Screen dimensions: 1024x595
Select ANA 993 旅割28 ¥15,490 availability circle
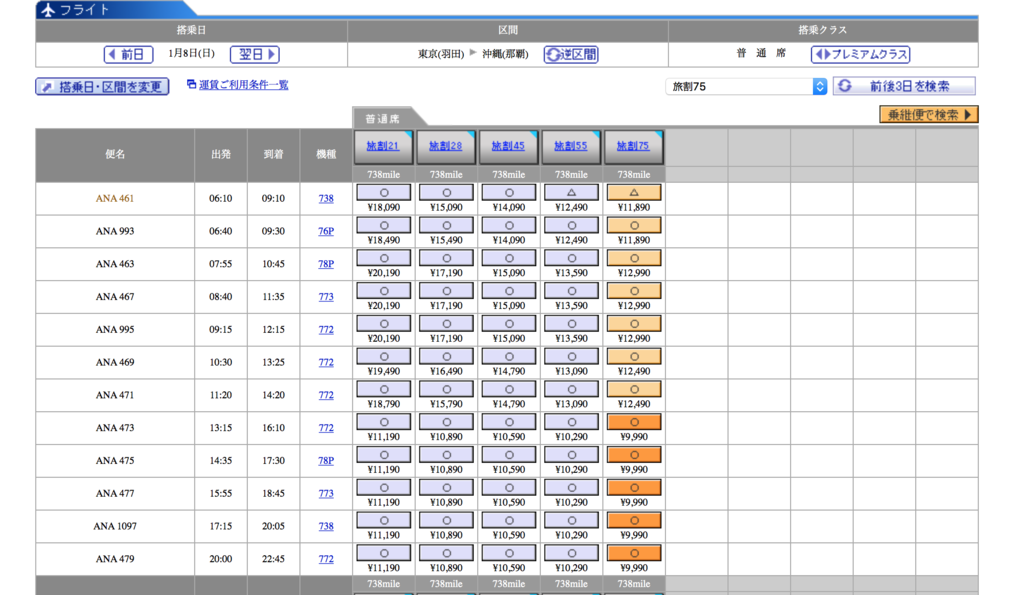pos(446,225)
